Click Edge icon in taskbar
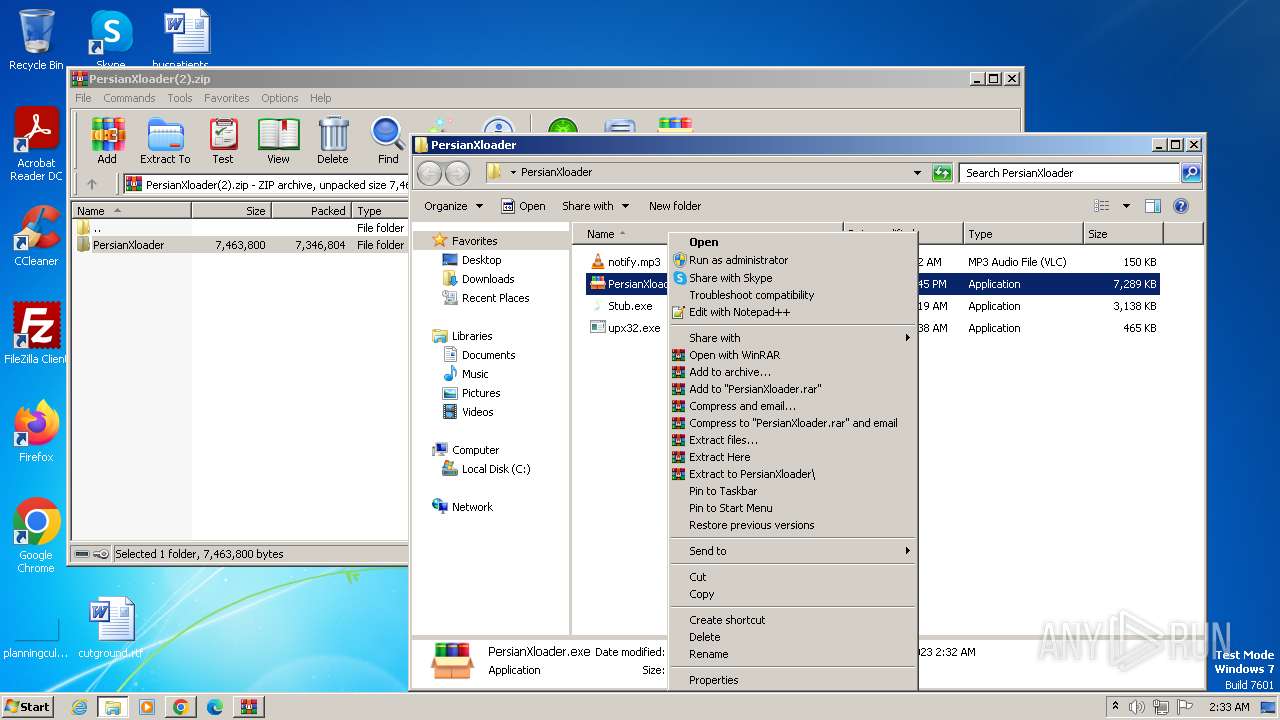 [x=214, y=707]
